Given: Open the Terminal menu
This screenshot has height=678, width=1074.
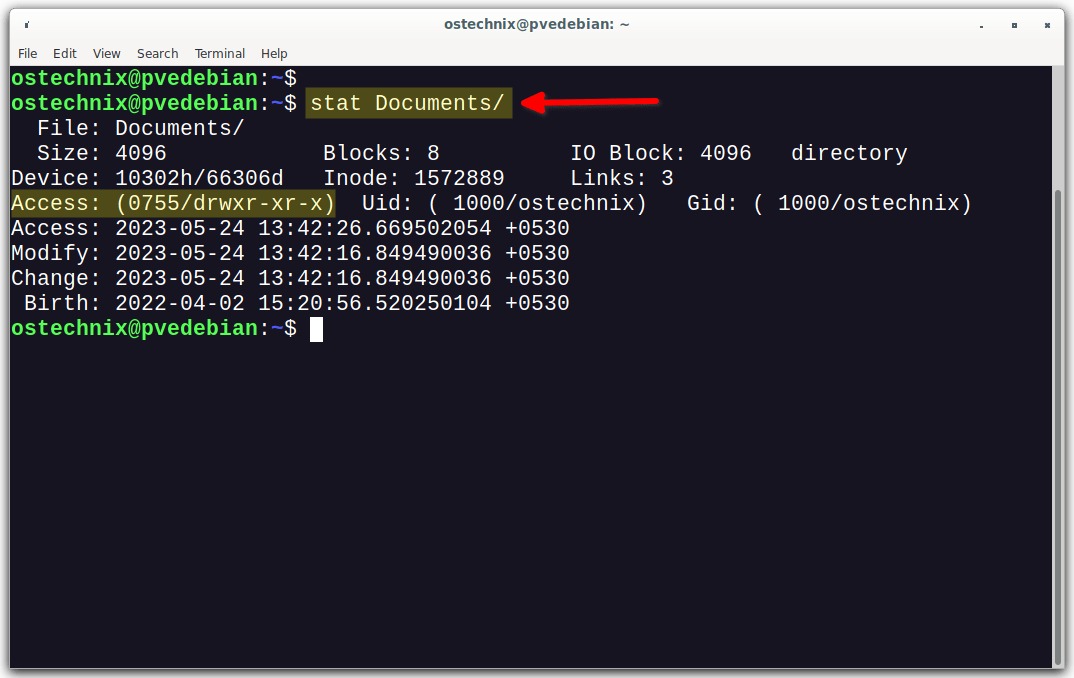Looking at the screenshot, I should point(219,53).
